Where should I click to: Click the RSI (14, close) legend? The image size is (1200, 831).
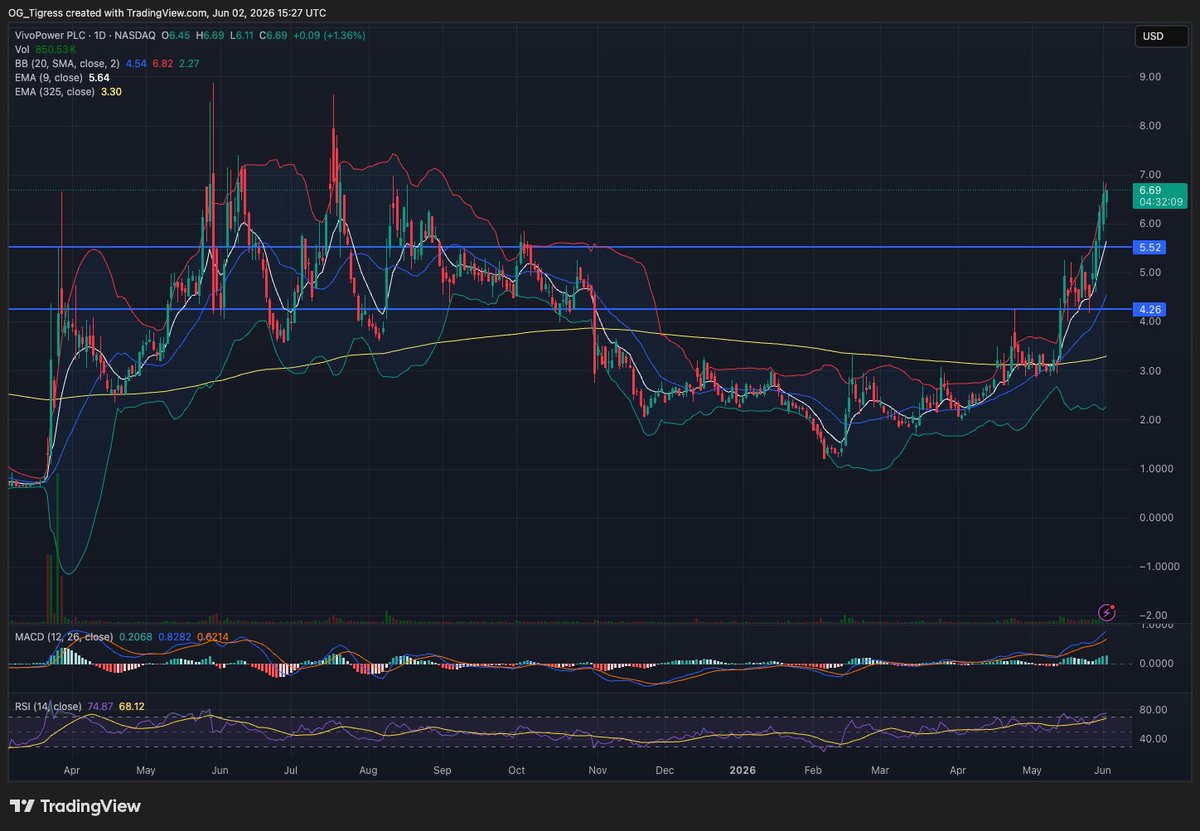coord(48,706)
